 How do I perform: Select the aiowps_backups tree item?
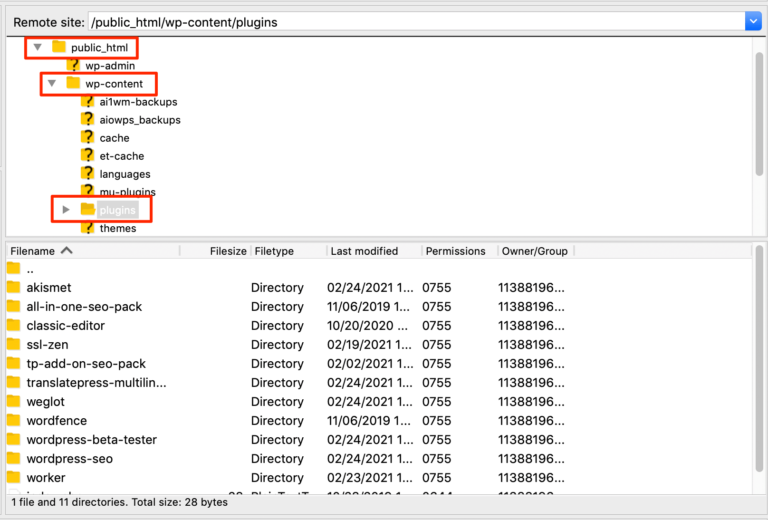coord(140,120)
